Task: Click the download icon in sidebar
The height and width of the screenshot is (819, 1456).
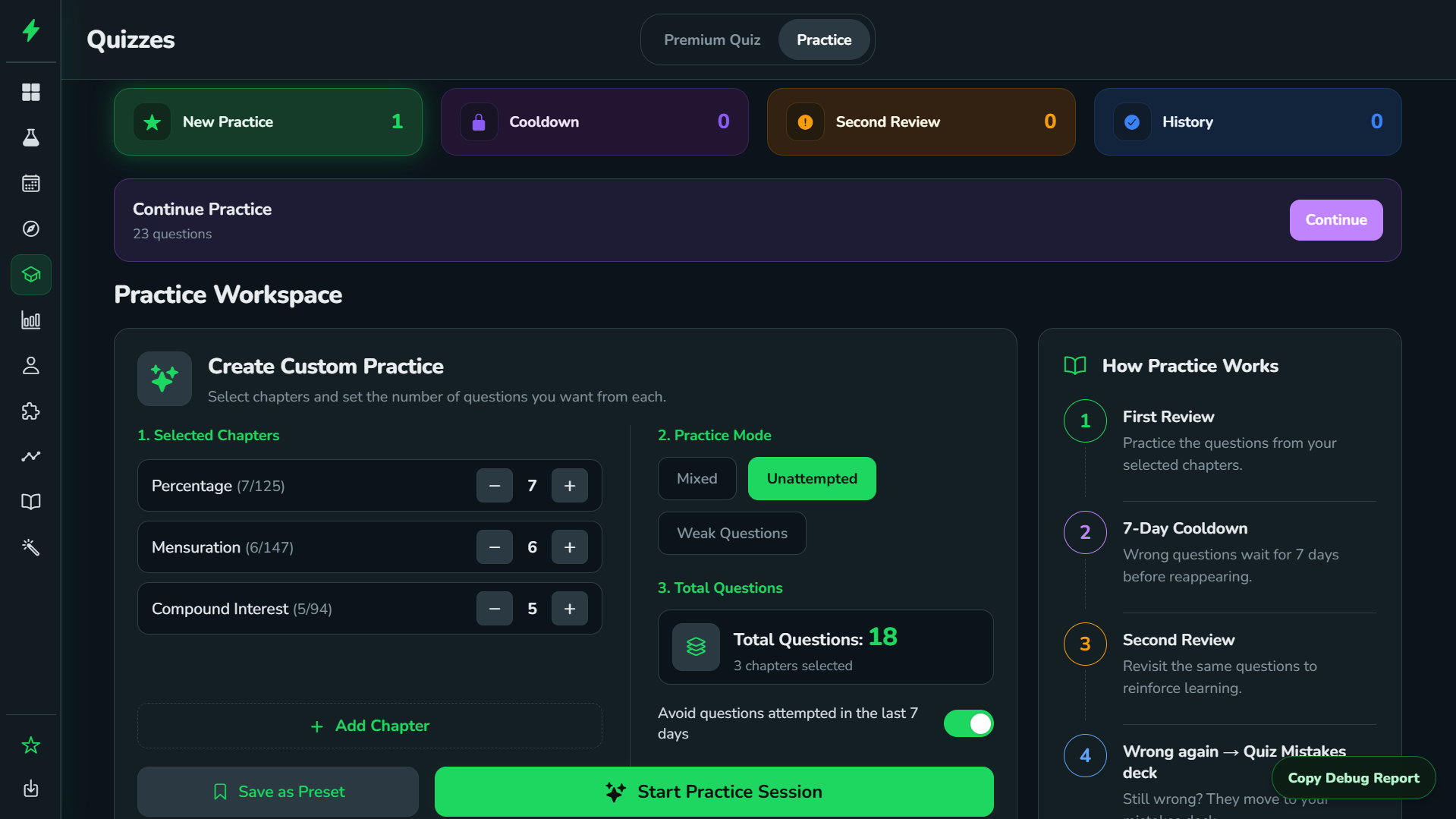Action: click(31, 789)
